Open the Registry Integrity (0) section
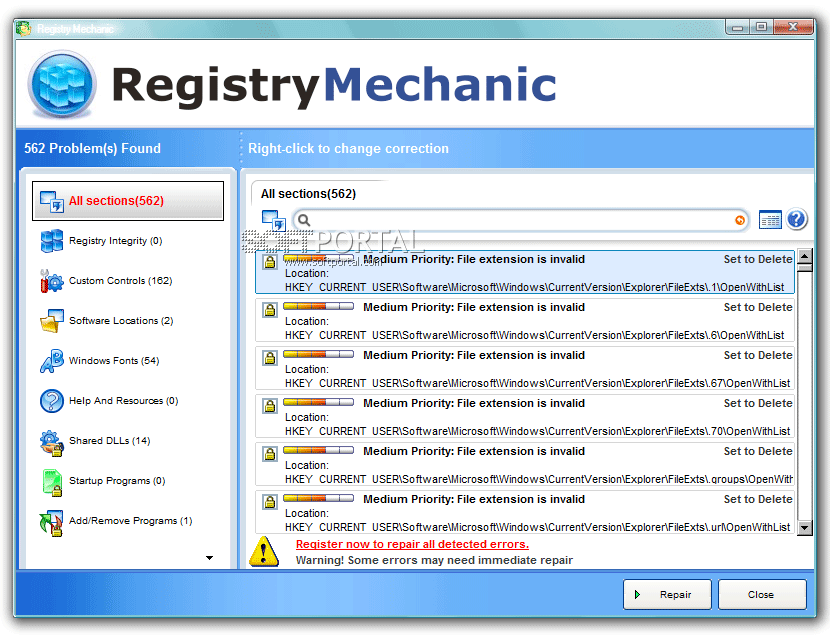This screenshot has width=830, height=636. 115,241
